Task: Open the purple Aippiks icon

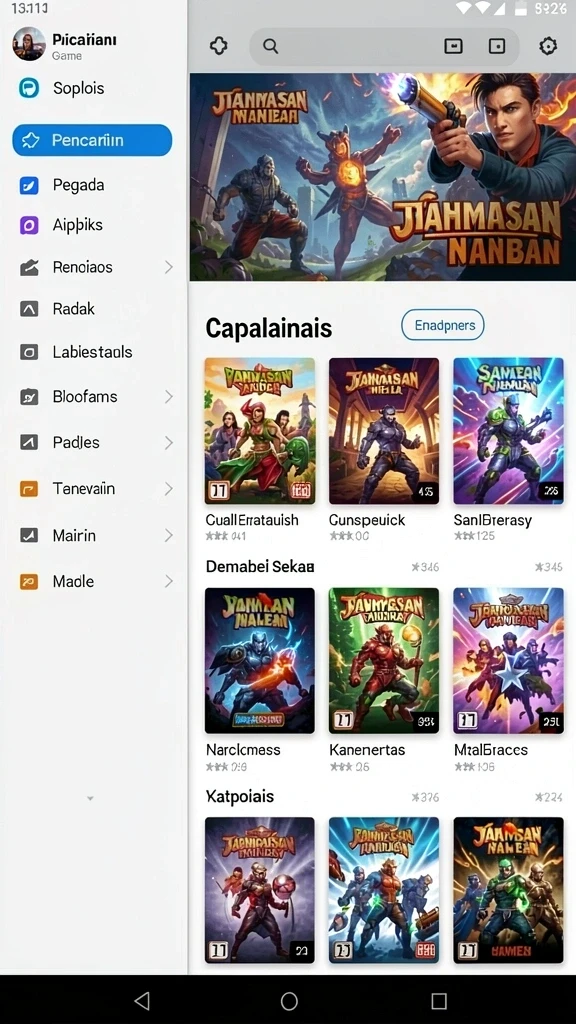Action: [x=29, y=225]
